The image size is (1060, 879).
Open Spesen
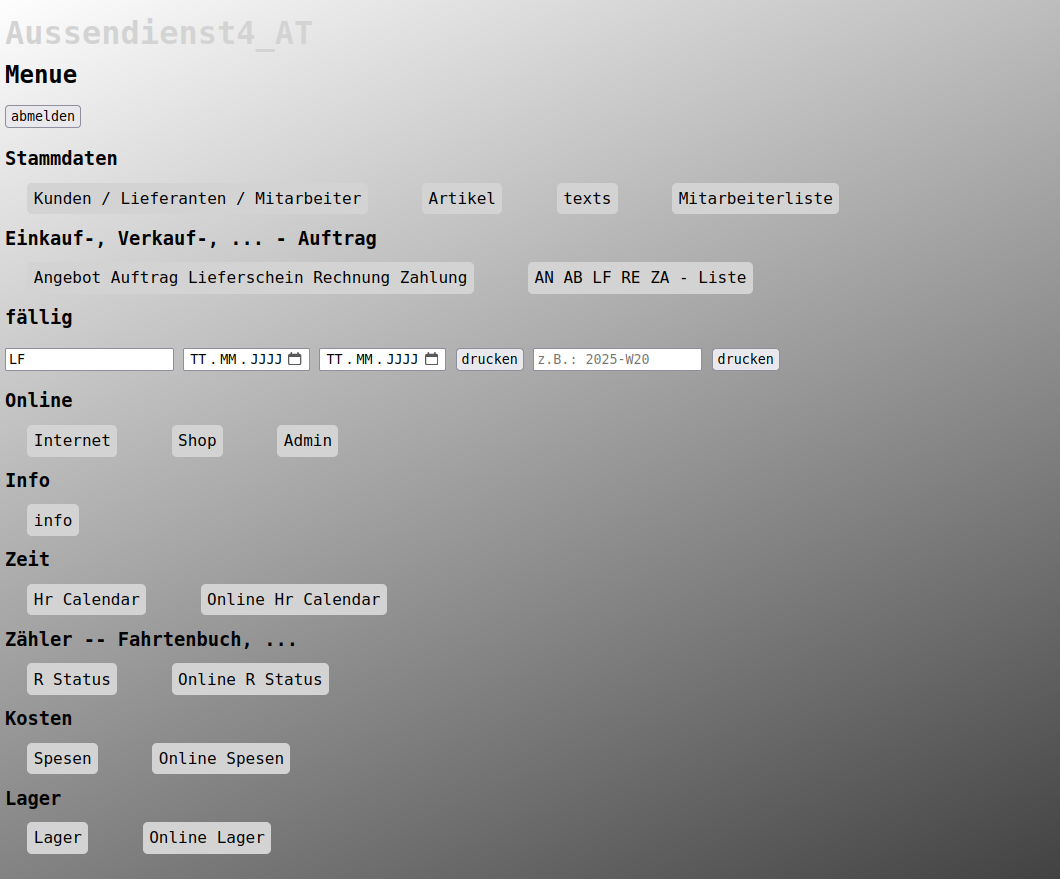tap(62, 759)
